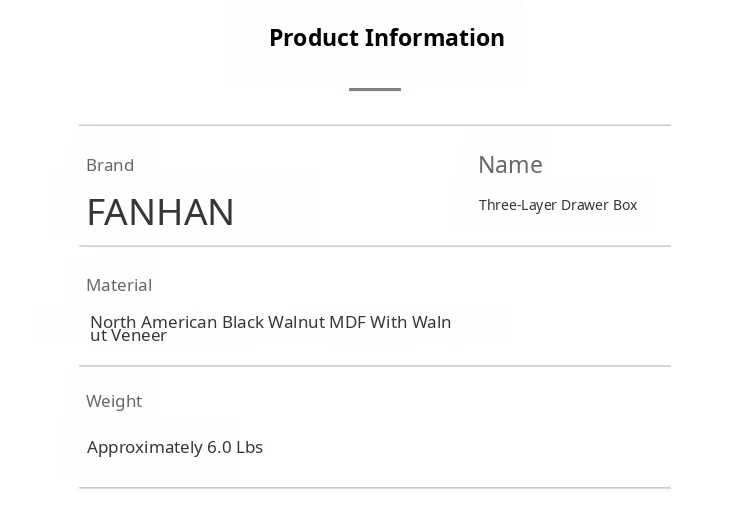The height and width of the screenshot is (507, 750).
Task: Click the Product Information heading
Action: [386, 38]
